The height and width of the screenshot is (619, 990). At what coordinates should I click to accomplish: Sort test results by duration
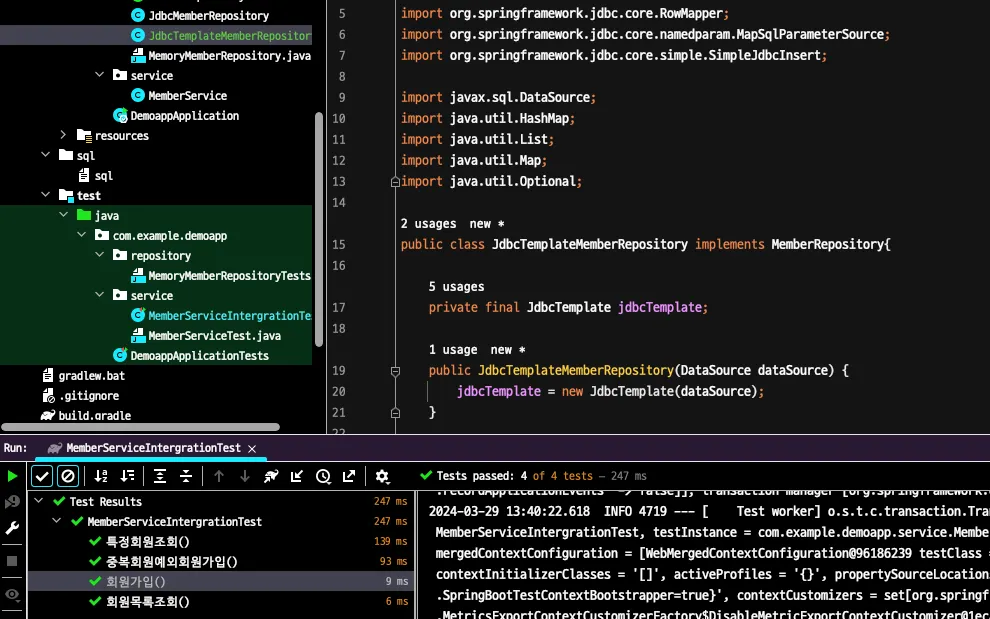[127, 477]
